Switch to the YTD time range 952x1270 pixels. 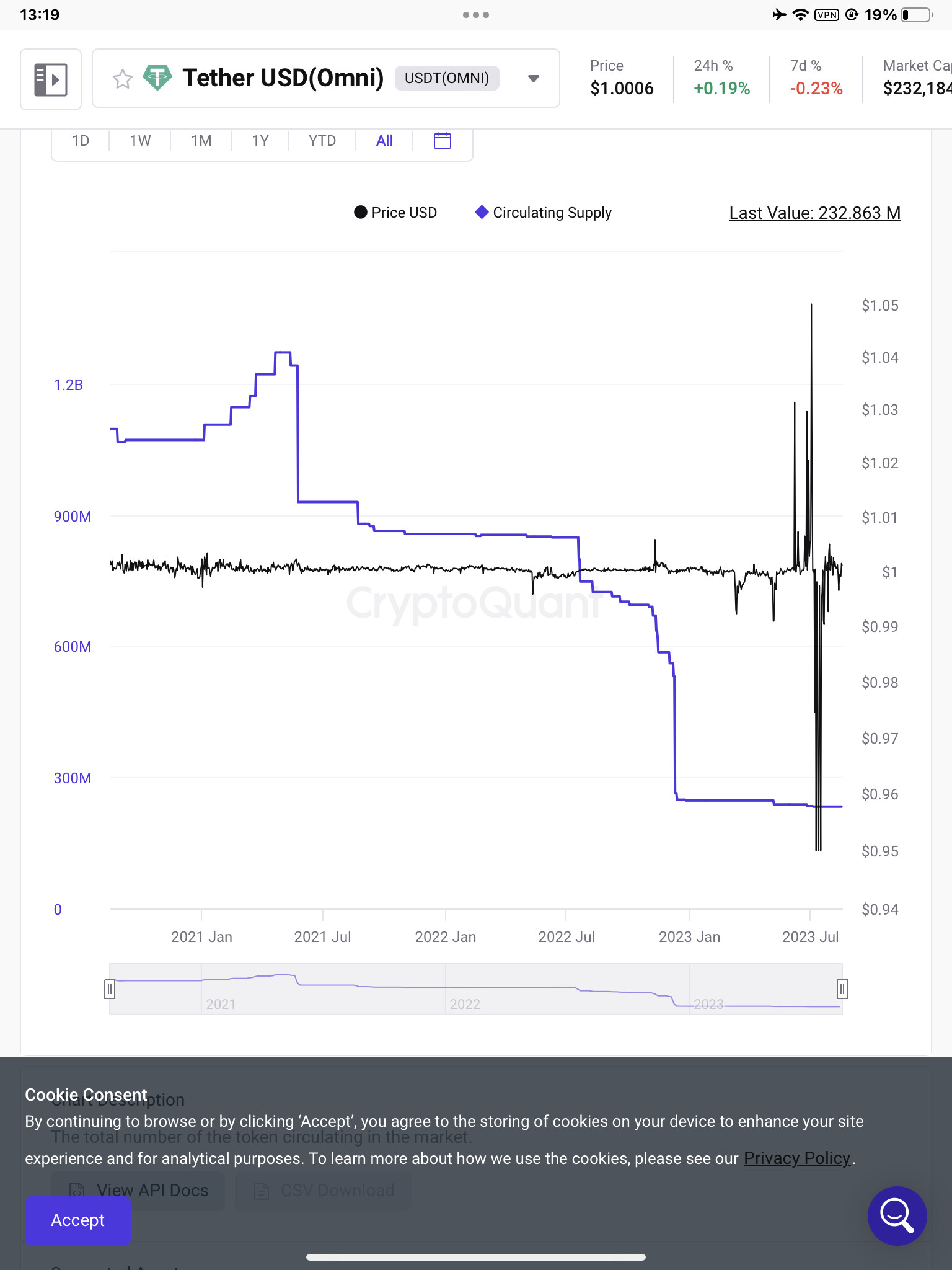click(x=322, y=141)
